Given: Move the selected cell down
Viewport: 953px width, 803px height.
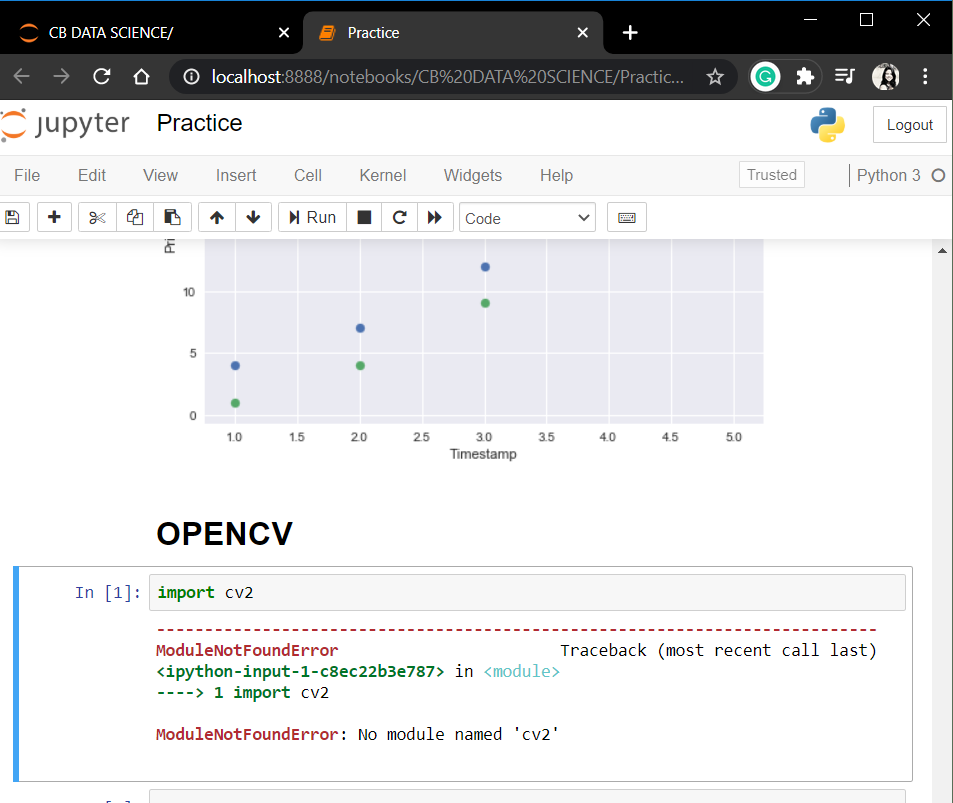Looking at the screenshot, I should coord(254,217).
